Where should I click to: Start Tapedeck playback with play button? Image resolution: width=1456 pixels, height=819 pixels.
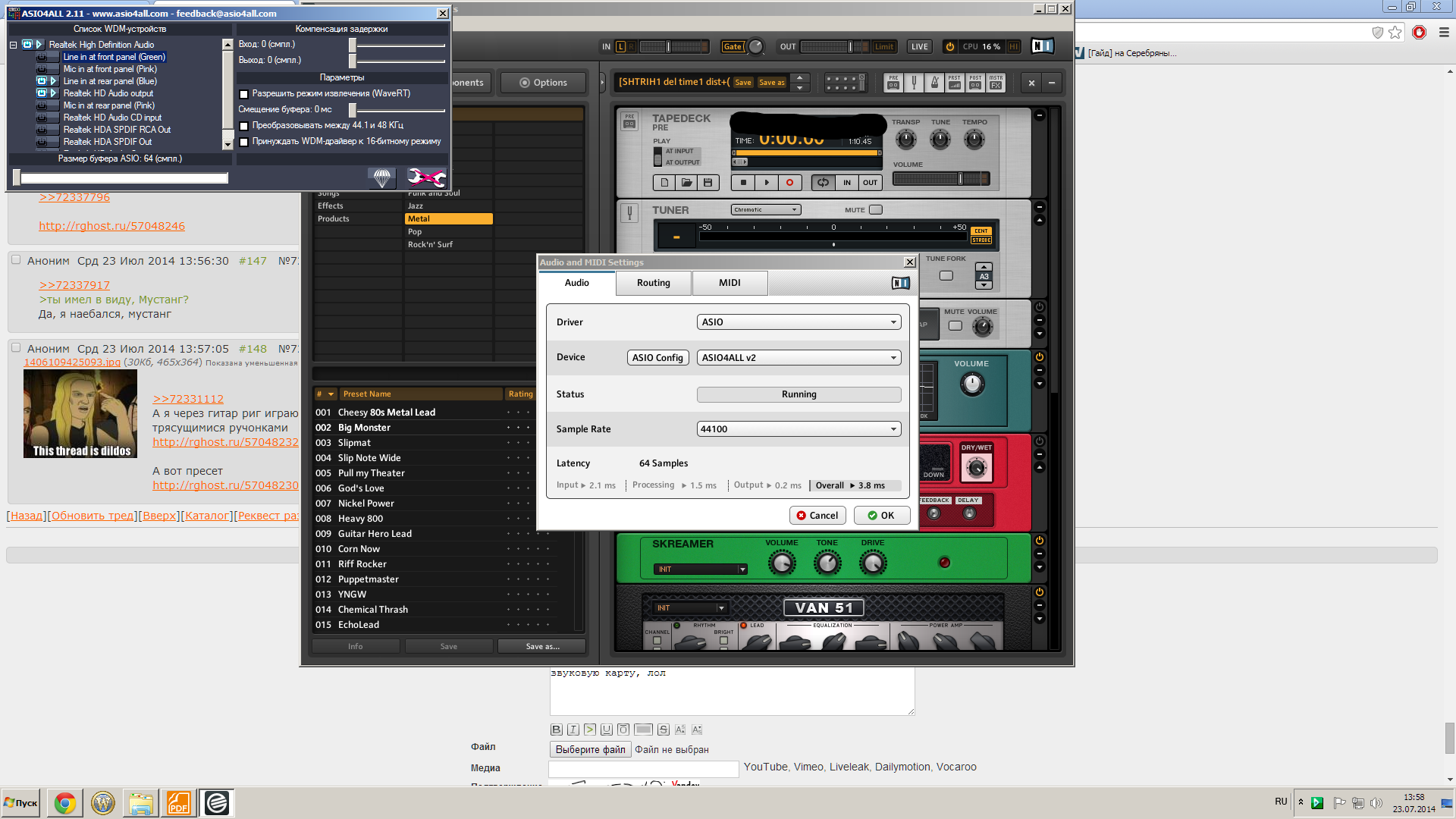pyautogui.click(x=767, y=183)
